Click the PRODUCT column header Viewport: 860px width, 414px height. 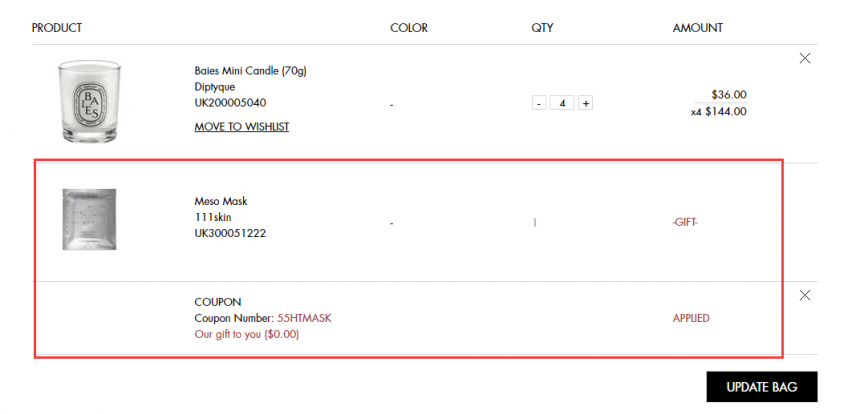pos(56,27)
